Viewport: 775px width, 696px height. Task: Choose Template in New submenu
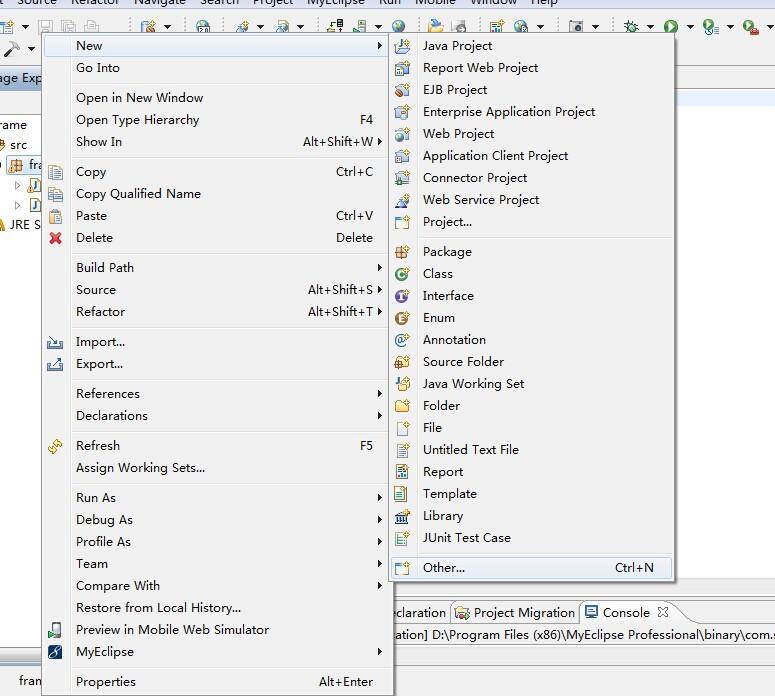coord(531,494)
